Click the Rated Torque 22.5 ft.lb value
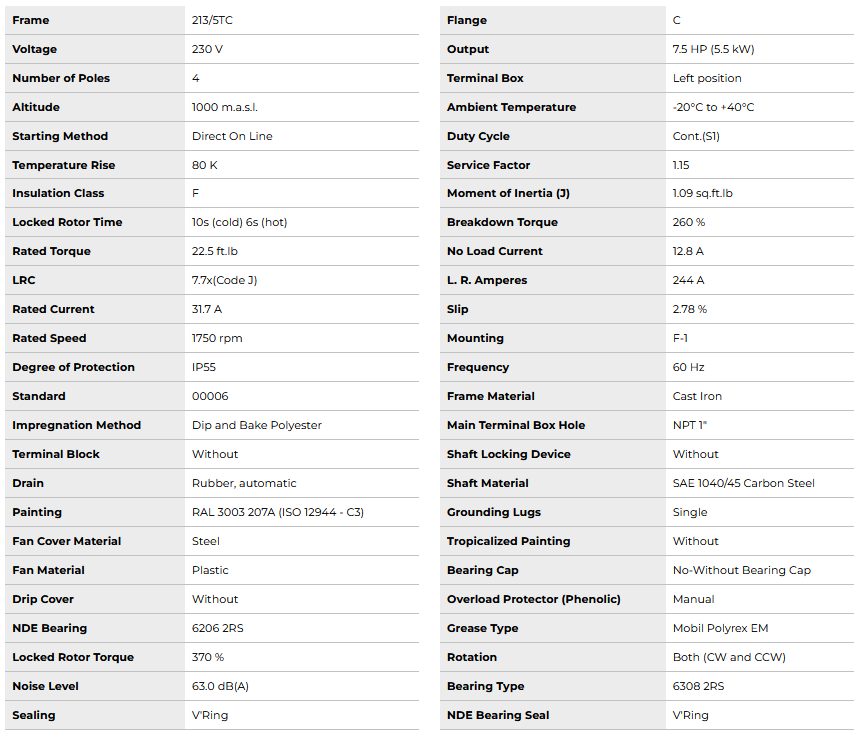 215,251
